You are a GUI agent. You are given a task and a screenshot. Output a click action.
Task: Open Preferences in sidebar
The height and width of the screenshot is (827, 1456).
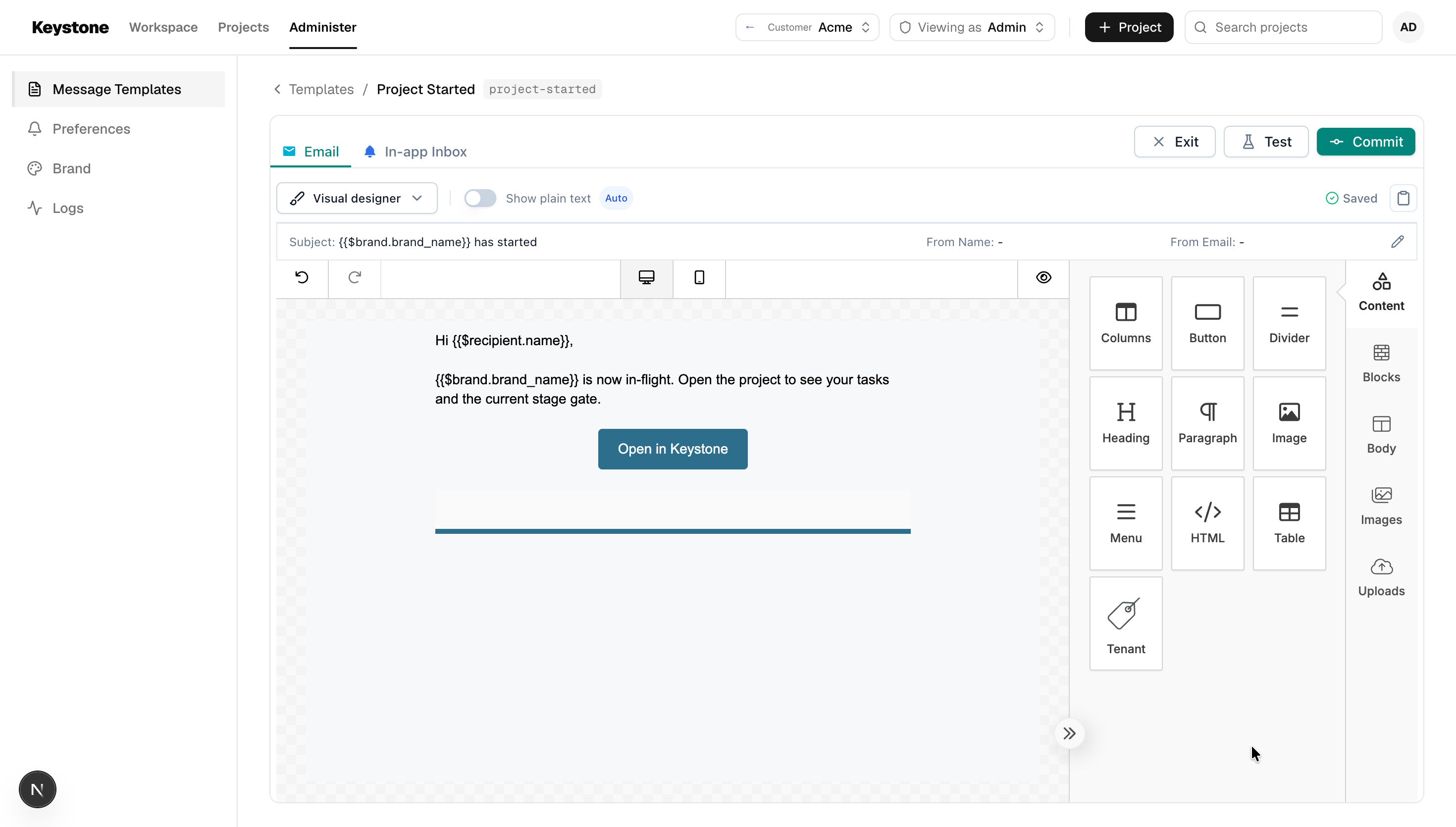(119, 129)
